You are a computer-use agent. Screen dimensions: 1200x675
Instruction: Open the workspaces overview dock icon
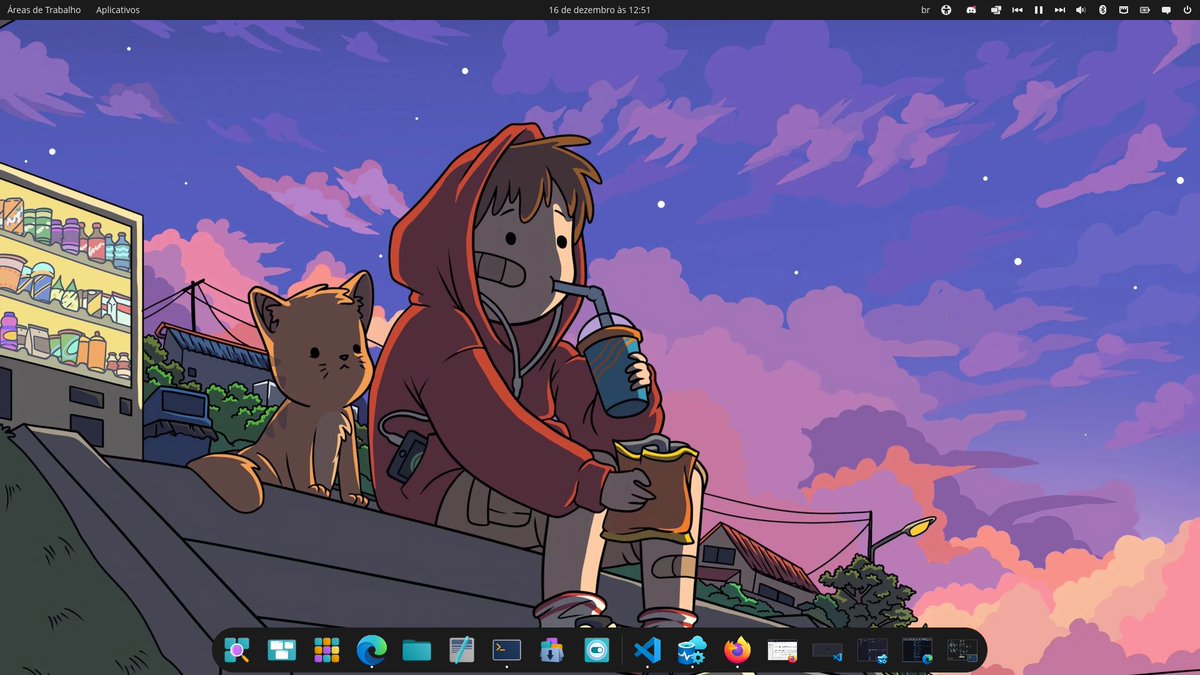click(282, 651)
